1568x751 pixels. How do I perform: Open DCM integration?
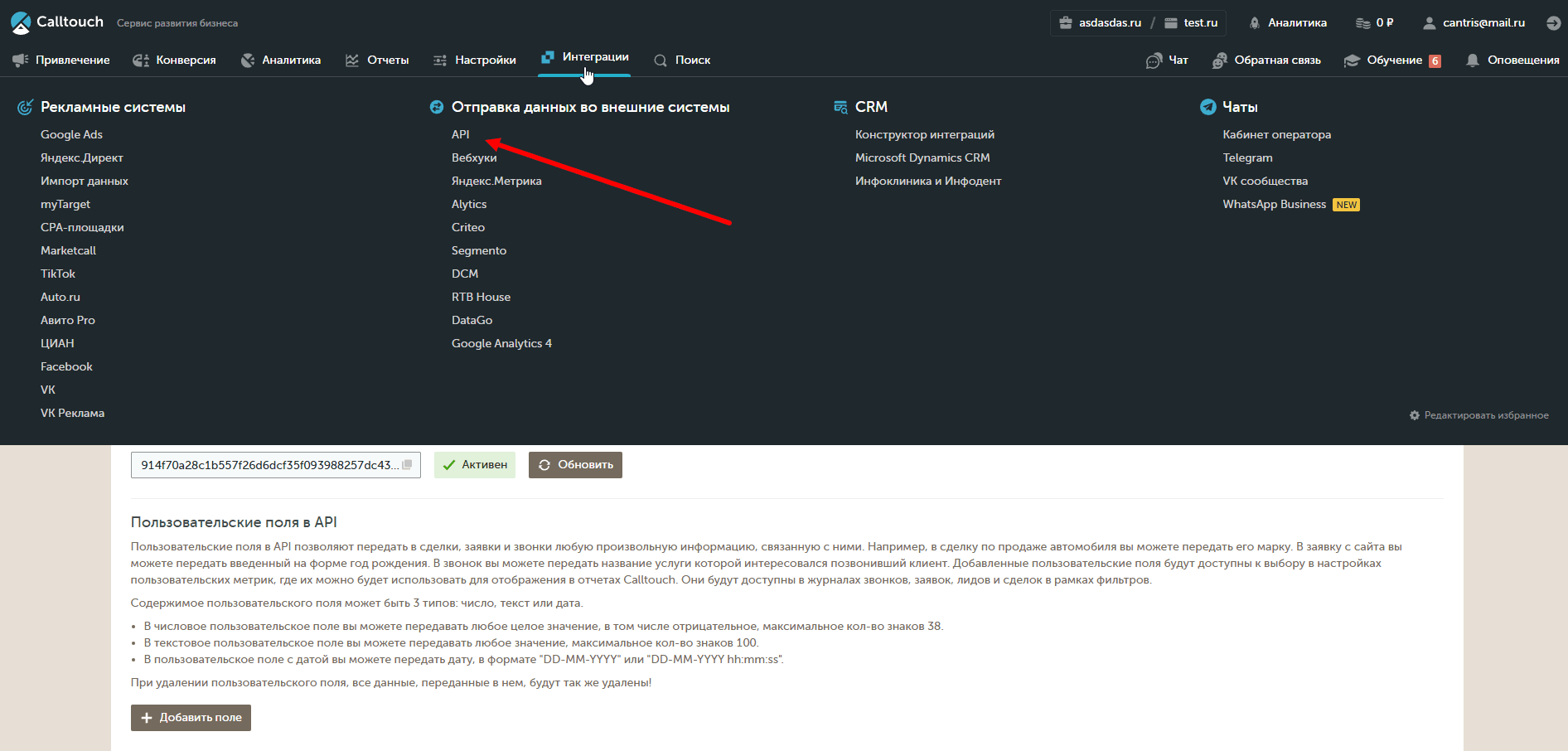coord(465,274)
